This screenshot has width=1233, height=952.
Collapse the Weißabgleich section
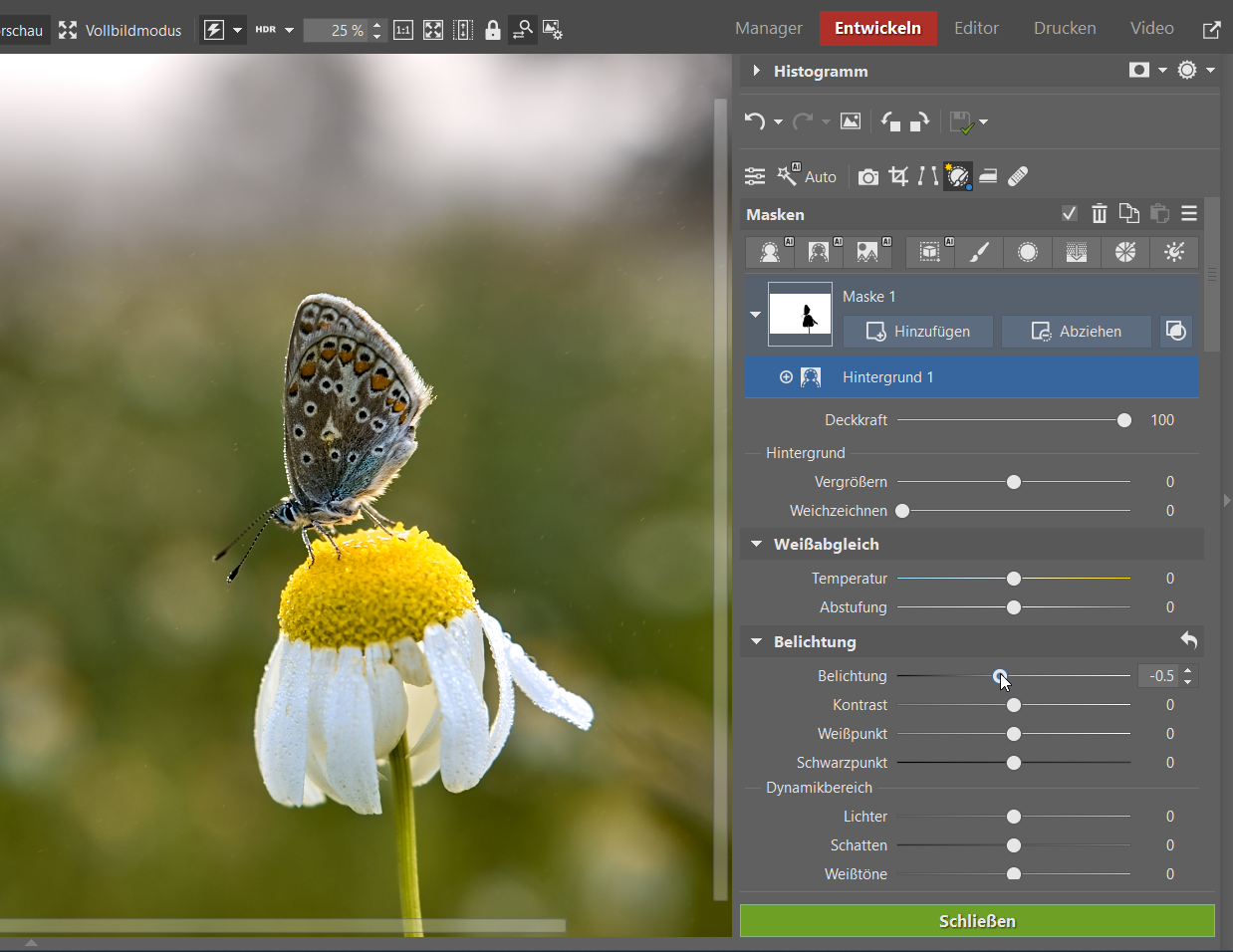[x=757, y=544]
